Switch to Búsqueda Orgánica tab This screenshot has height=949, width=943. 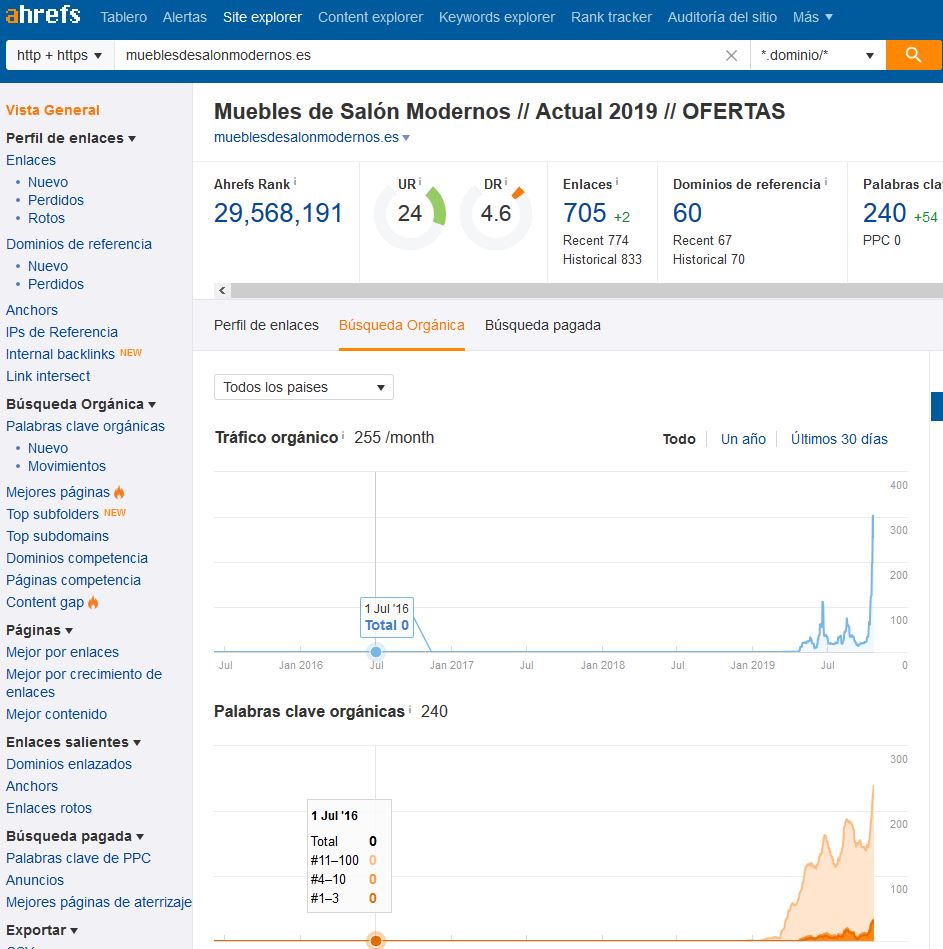click(402, 325)
